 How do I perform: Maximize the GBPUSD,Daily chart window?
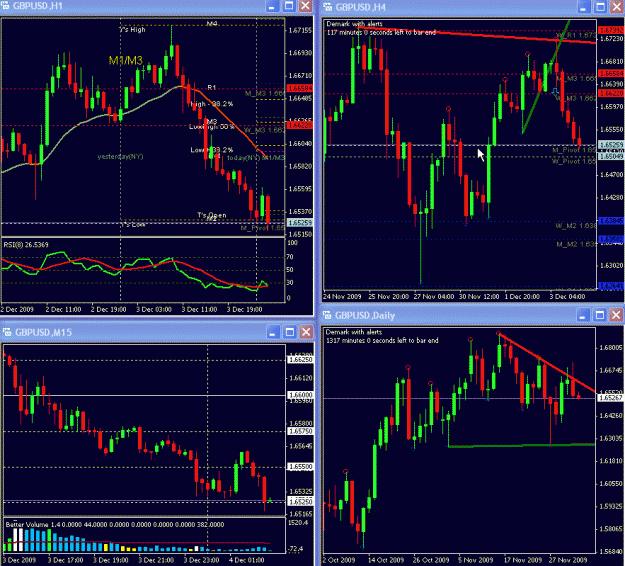600,315
